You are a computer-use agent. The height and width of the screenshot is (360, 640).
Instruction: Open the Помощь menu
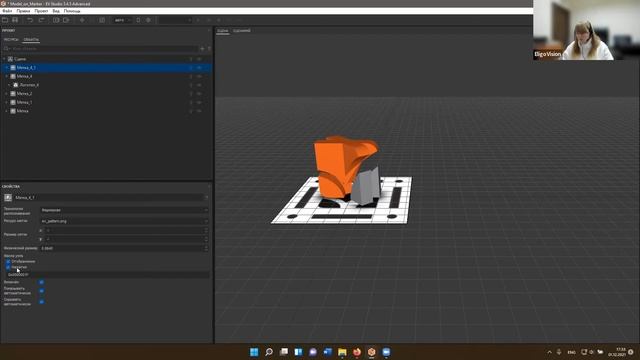(72, 11)
